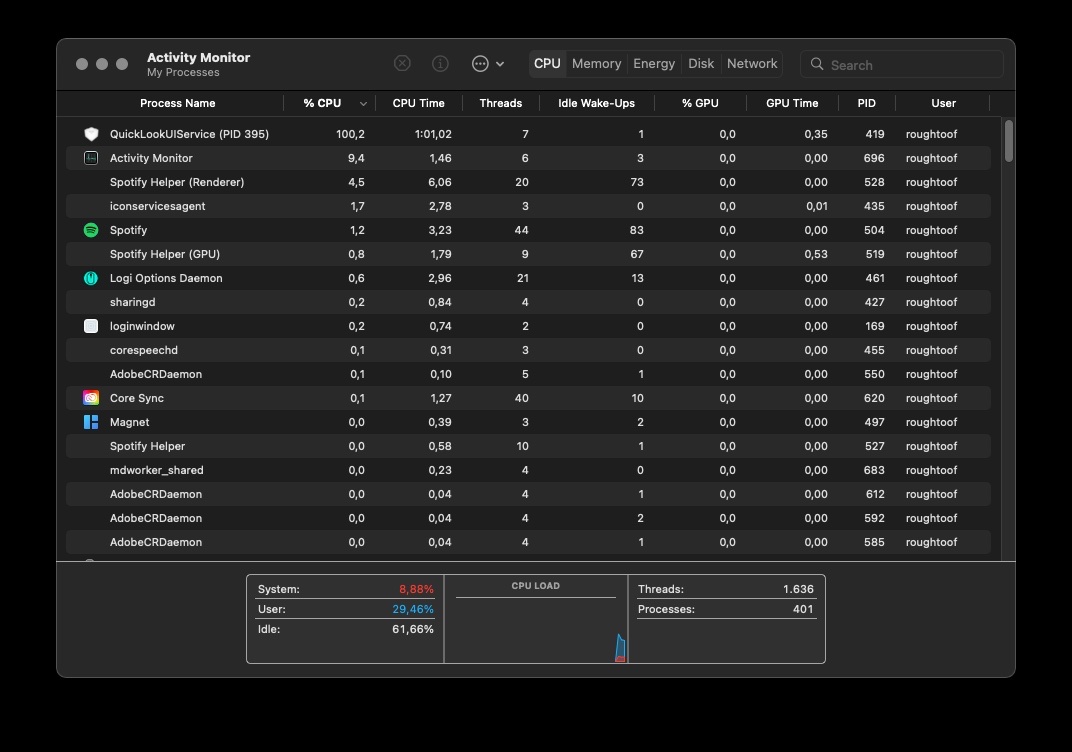
Task: Click the Core Sync Creative Cloud icon
Action: tap(91, 398)
